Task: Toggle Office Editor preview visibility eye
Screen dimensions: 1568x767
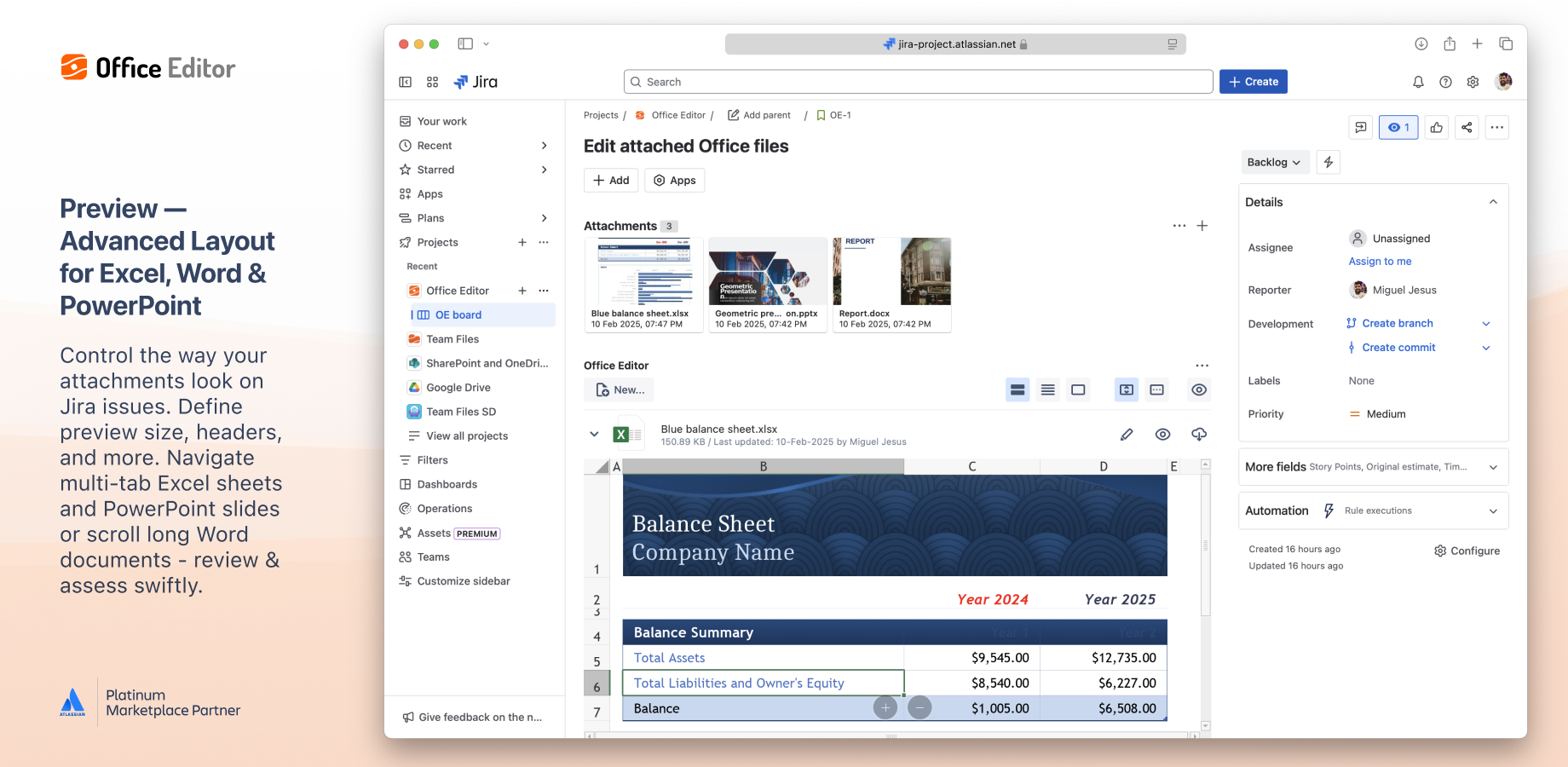Action: (1199, 389)
